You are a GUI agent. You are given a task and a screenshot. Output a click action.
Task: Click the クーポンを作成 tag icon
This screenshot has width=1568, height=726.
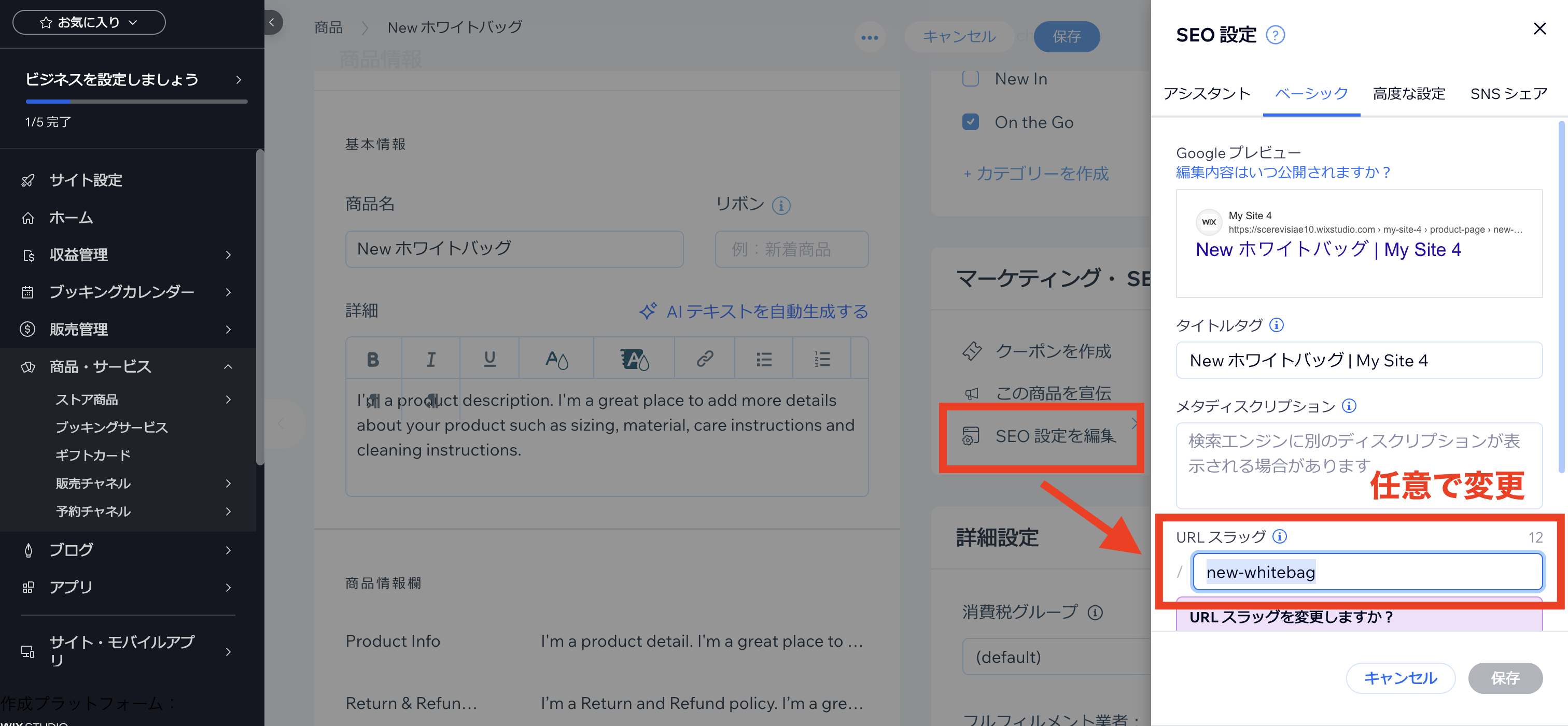pos(972,351)
